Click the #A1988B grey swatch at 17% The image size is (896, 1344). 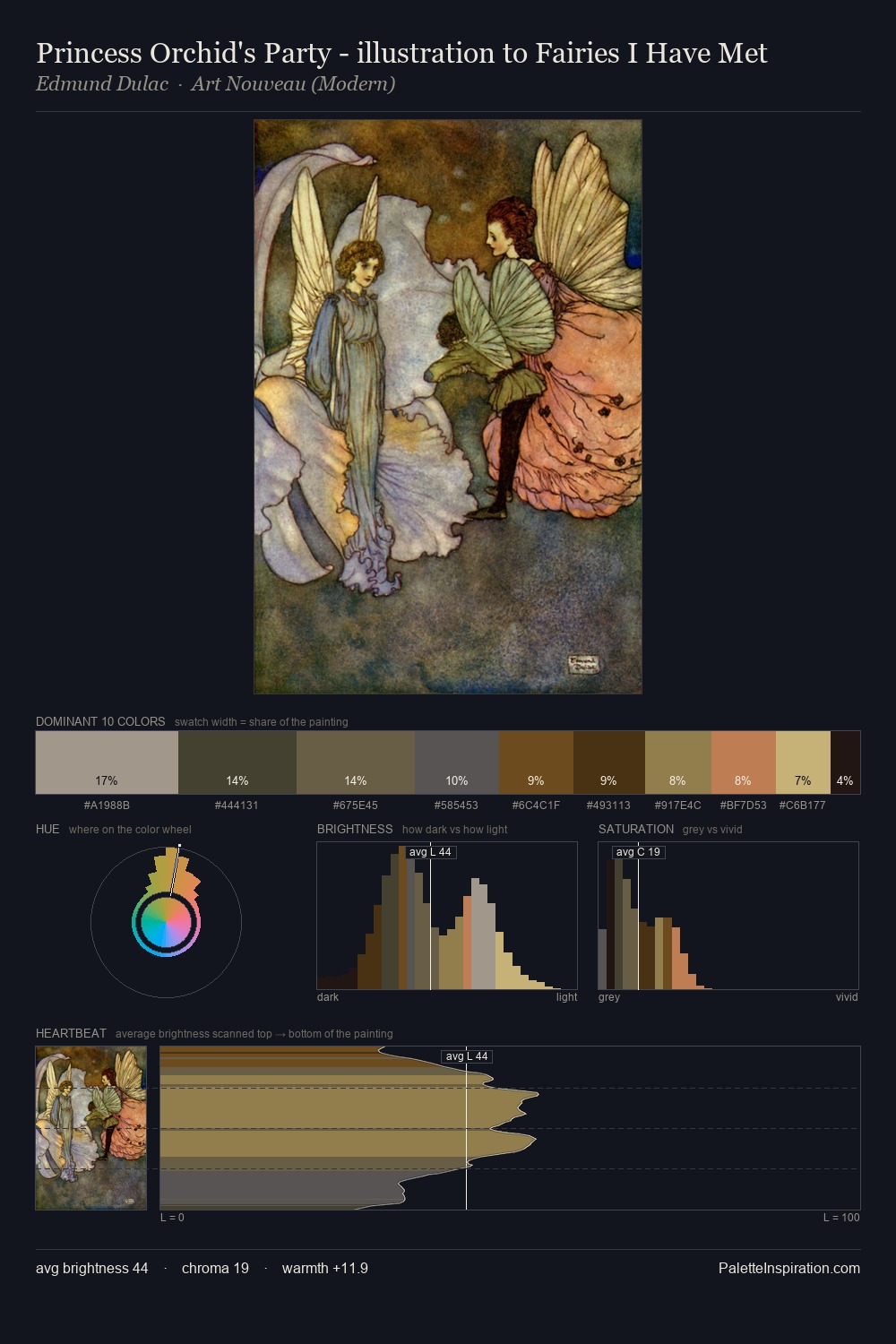[107, 762]
